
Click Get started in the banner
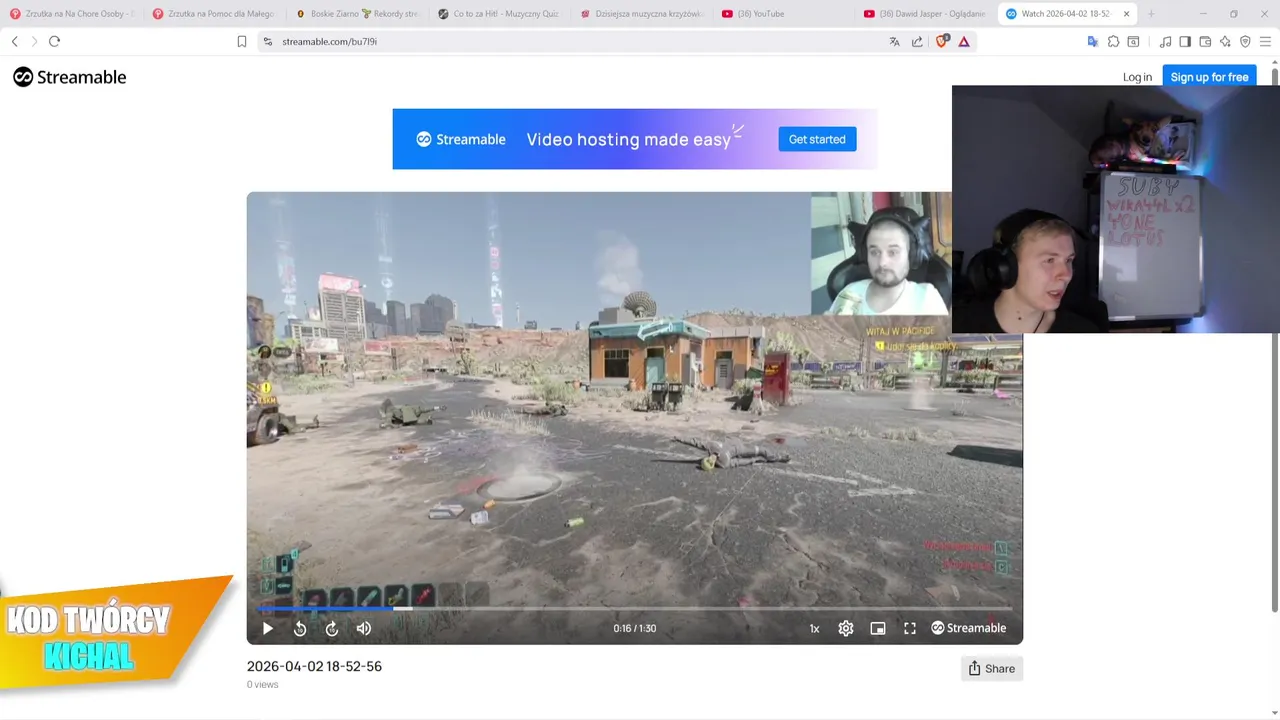click(817, 139)
